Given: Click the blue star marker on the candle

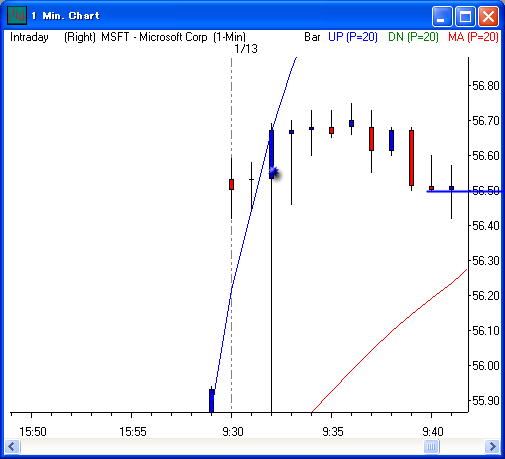Looking at the screenshot, I should coord(274,172).
